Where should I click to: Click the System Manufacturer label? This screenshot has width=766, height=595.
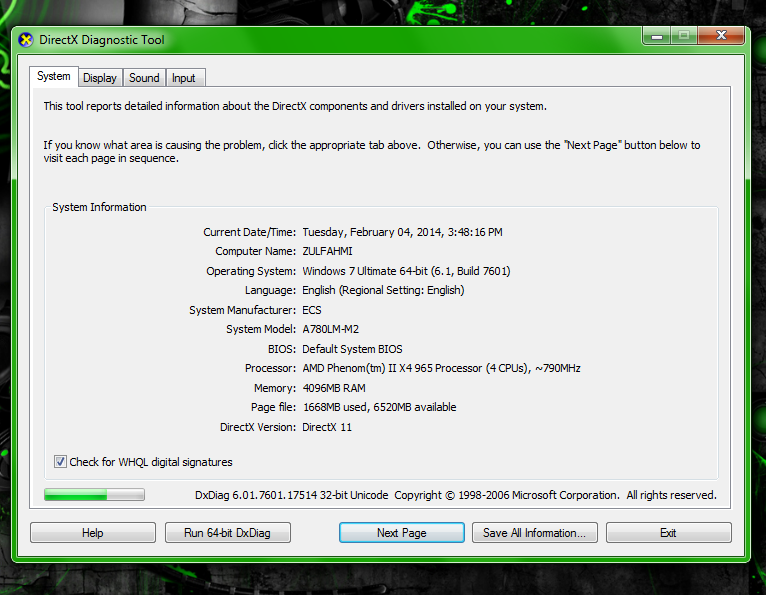pyautogui.click(x=242, y=310)
